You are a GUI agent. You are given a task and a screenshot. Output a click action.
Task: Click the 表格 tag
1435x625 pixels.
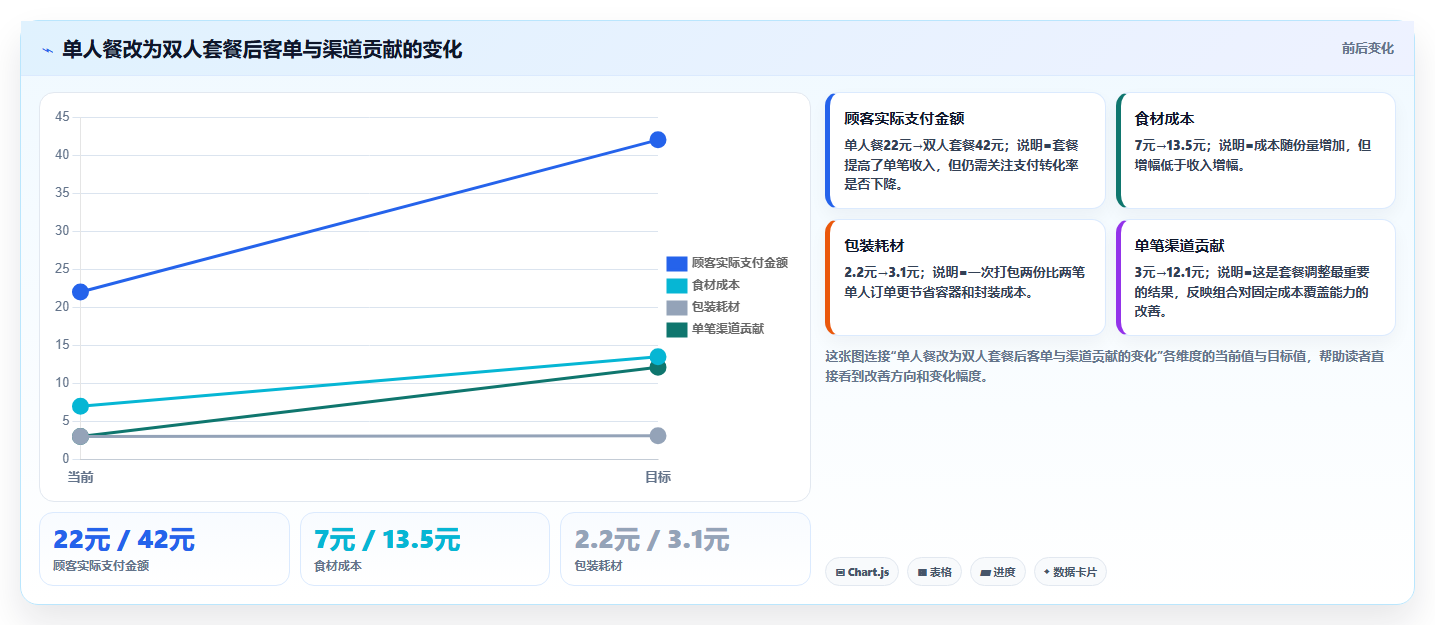point(935,572)
